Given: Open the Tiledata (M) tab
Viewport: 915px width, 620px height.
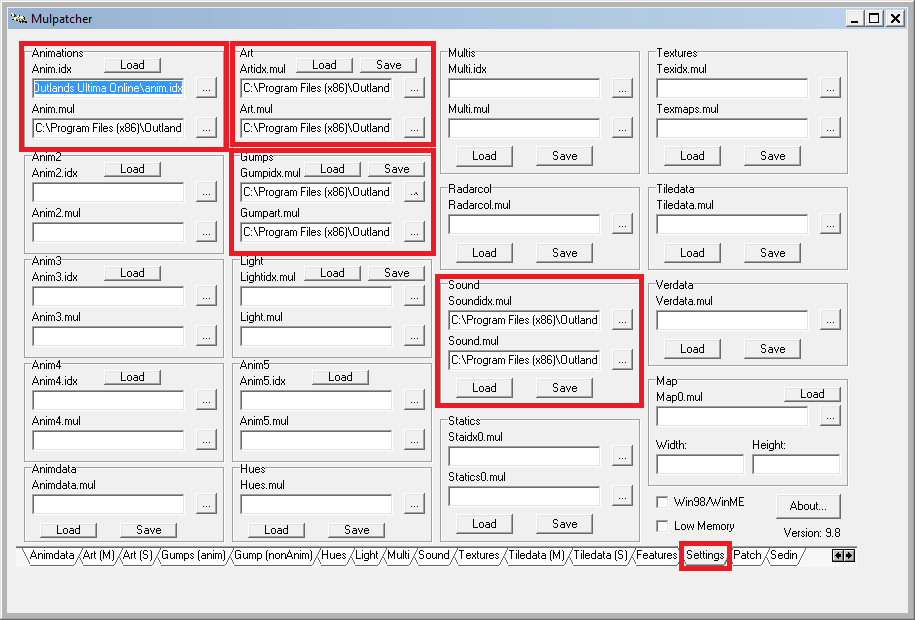Looking at the screenshot, I should point(536,555).
